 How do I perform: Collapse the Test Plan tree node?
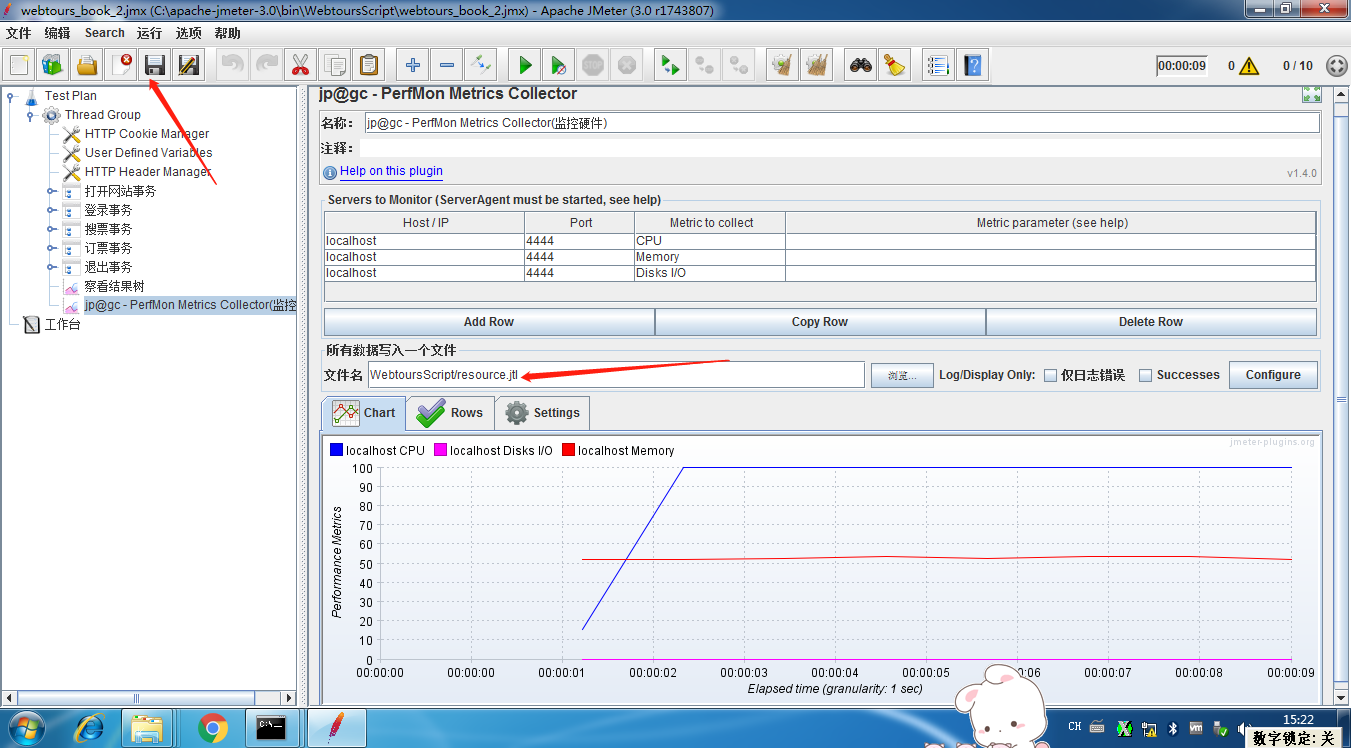[11, 96]
